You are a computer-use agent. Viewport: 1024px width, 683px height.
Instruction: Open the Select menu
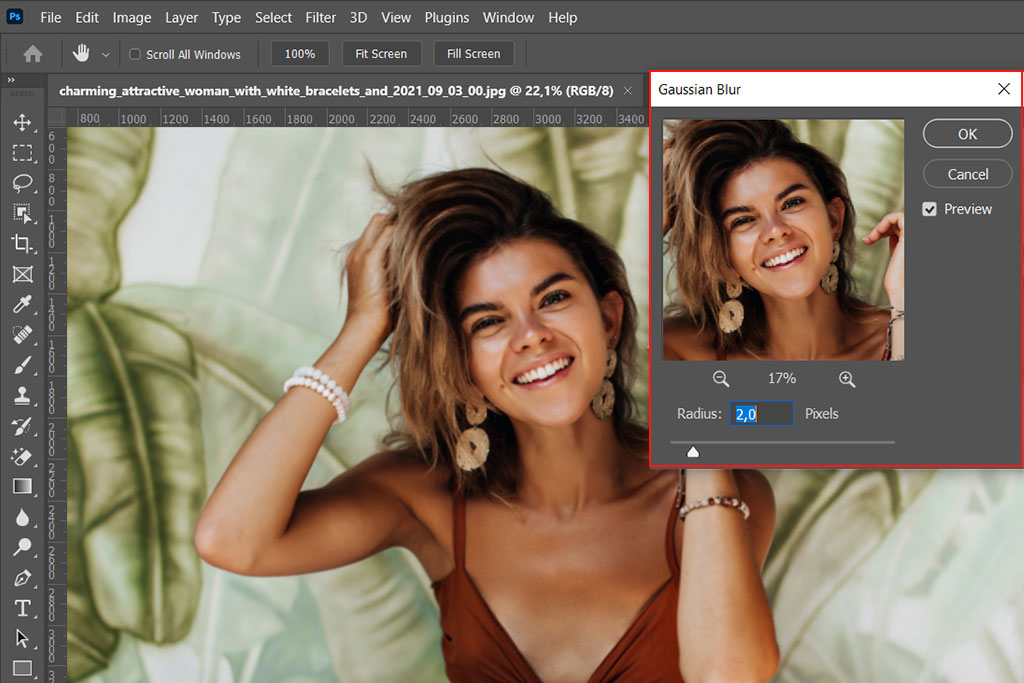273,18
